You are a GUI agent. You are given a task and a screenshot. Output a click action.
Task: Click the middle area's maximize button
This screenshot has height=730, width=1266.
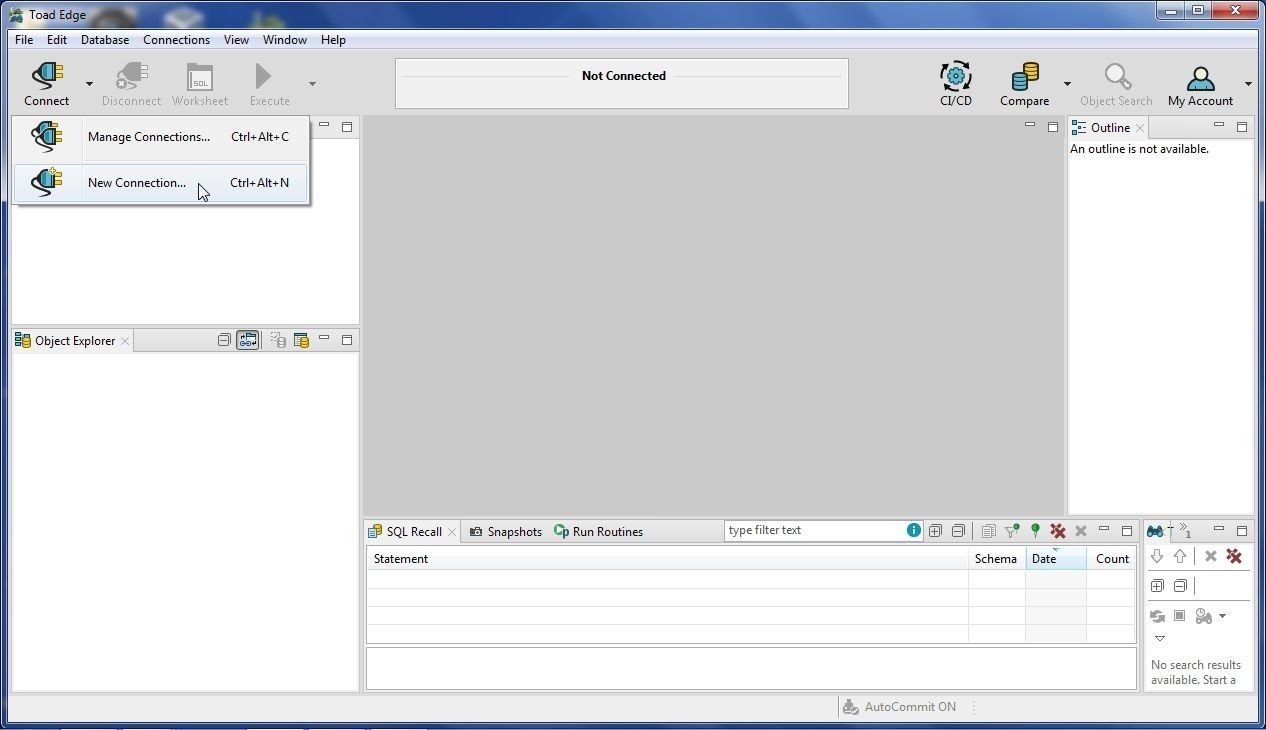tap(1053, 127)
